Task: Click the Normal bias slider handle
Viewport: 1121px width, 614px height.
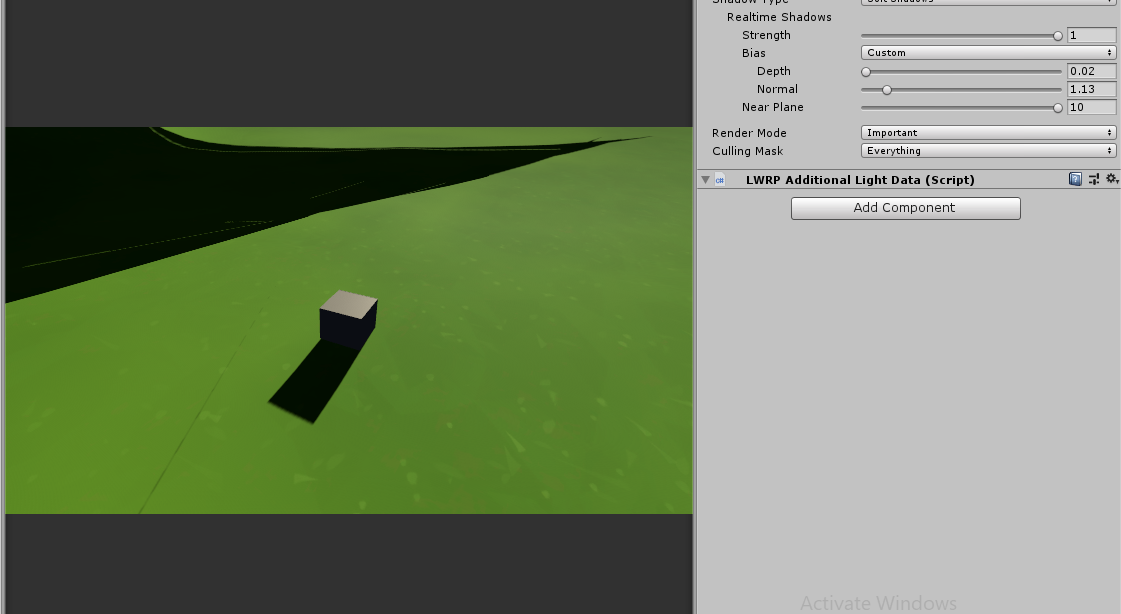Action: [x=886, y=89]
